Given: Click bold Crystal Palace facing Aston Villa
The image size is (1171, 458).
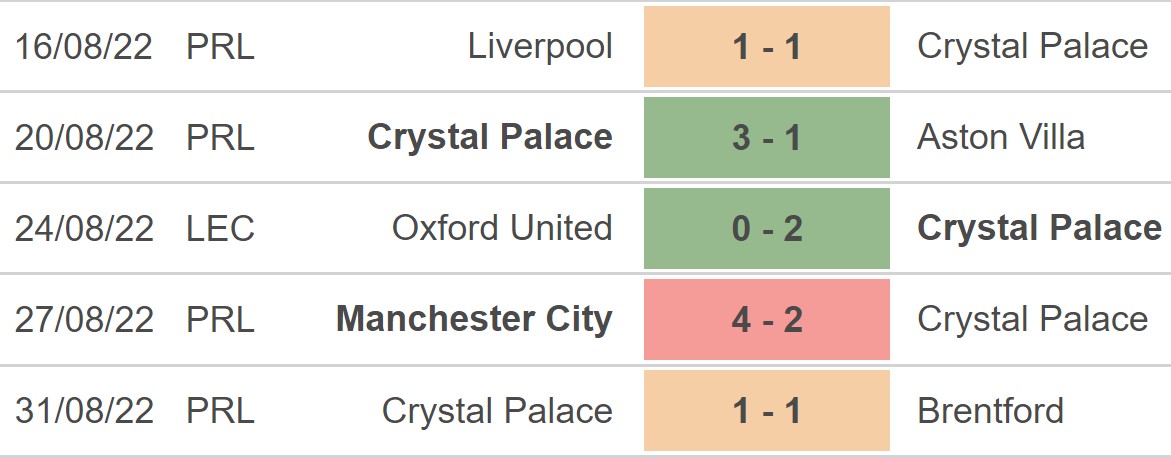Looking at the screenshot, I should tap(490, 137).
